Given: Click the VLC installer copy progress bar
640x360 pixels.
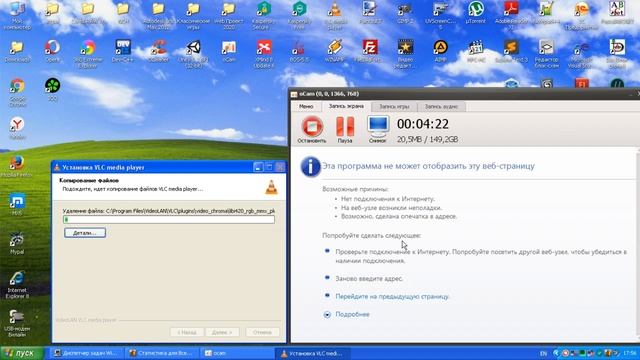Looking at the screenshot, I should click(169, 220).
